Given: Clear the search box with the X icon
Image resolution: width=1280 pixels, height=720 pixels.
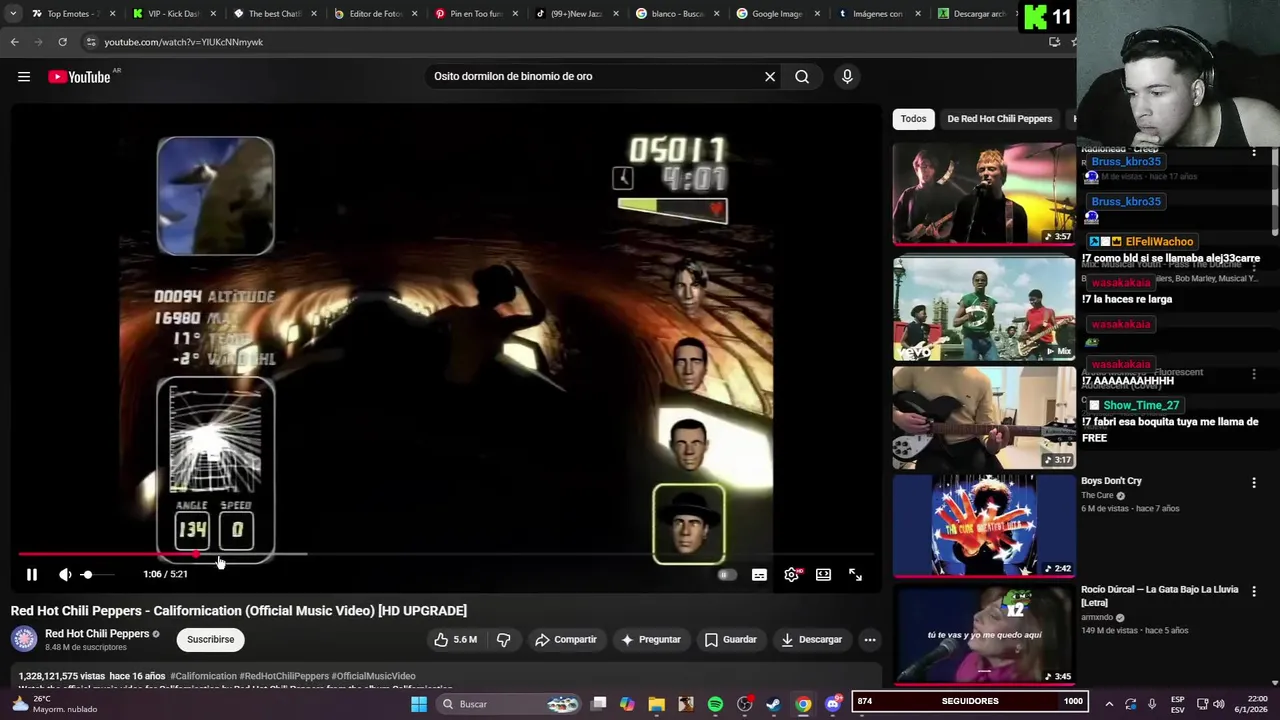Looking at the screenshot, I should coord(770,77).
